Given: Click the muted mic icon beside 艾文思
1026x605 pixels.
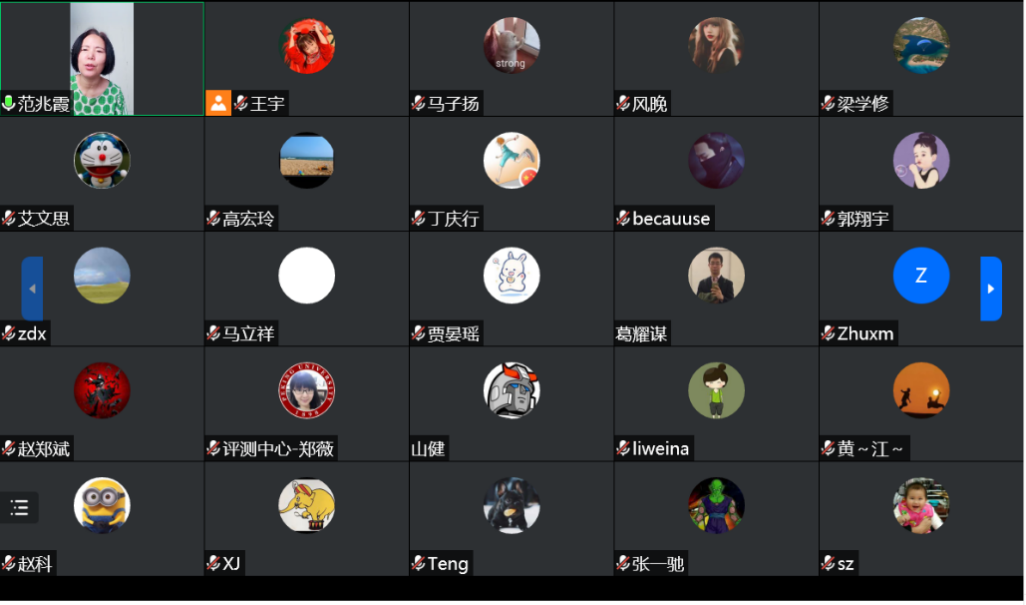Looking at the screenshot, I should pyautogui.click(x=9, y=218).
